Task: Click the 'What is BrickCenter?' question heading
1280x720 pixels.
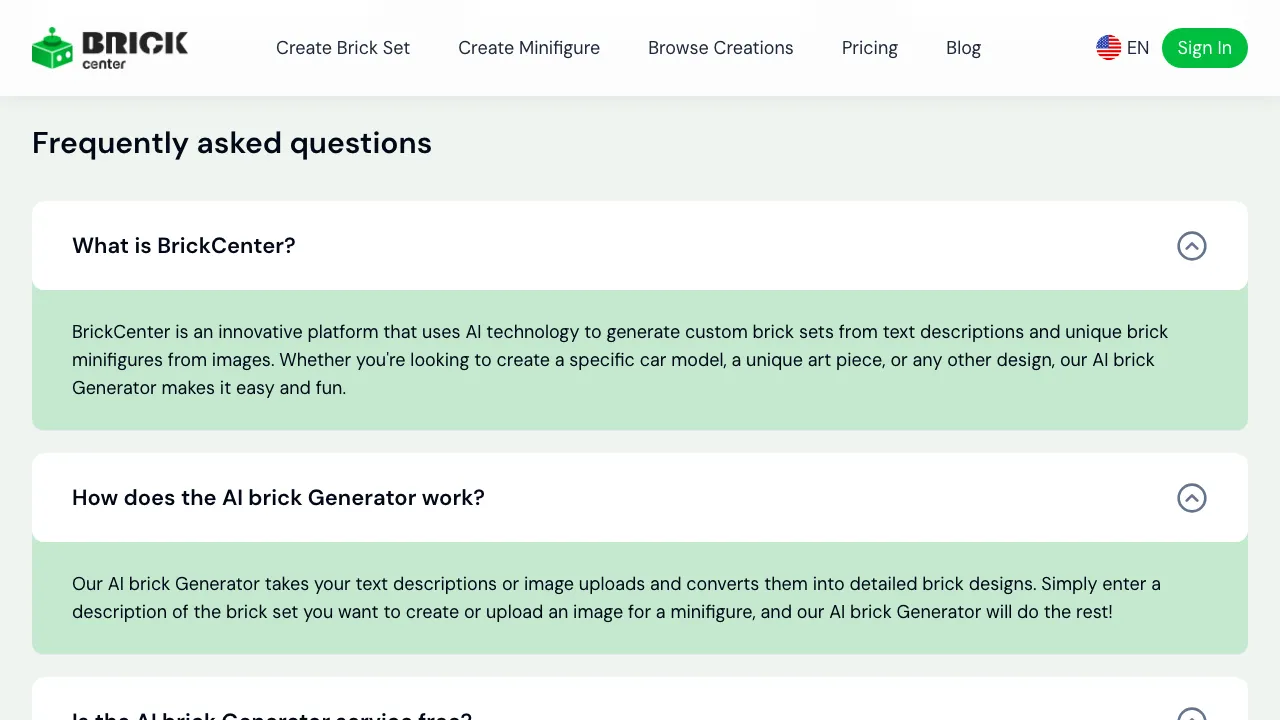Action: pyautogui.click(x=183, y=246)
